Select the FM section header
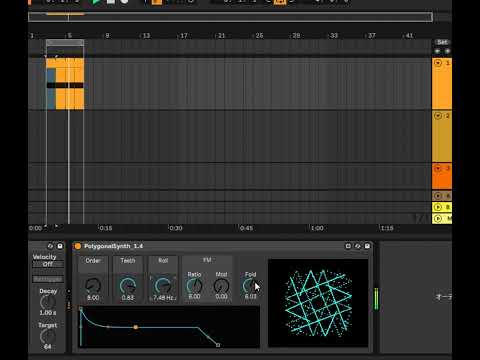480x360 pixels. (207, 260)
